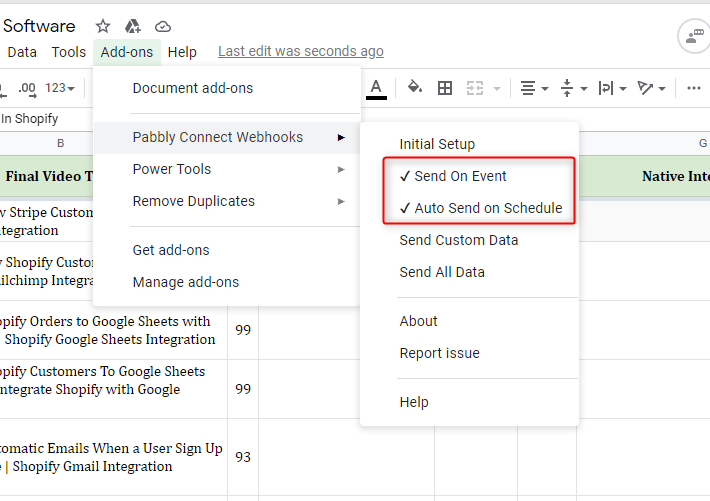Click the Stripe Custom integration cell
Screen dimensions: 710x501
[47, 222]
